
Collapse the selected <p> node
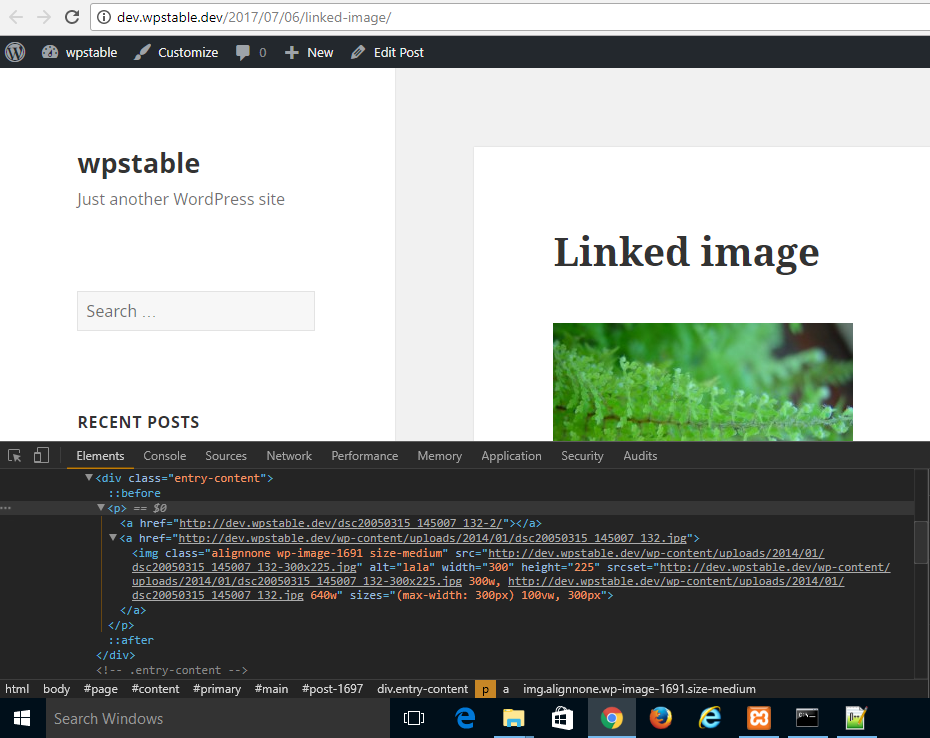[x=101, y=508]
